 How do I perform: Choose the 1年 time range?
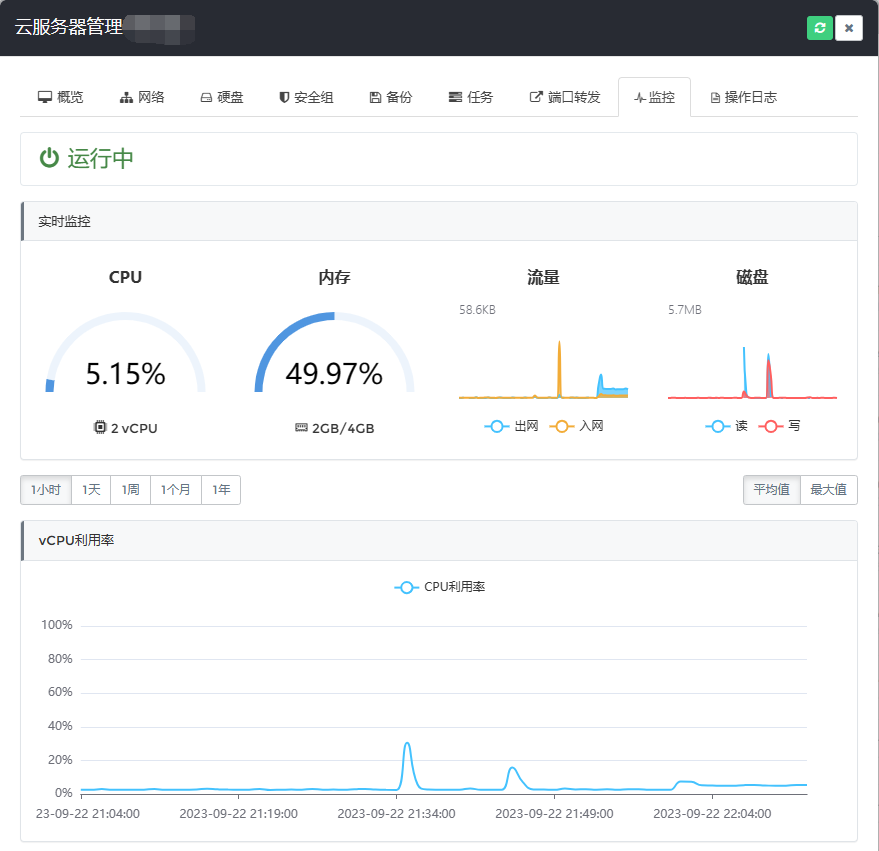[221, 490]
